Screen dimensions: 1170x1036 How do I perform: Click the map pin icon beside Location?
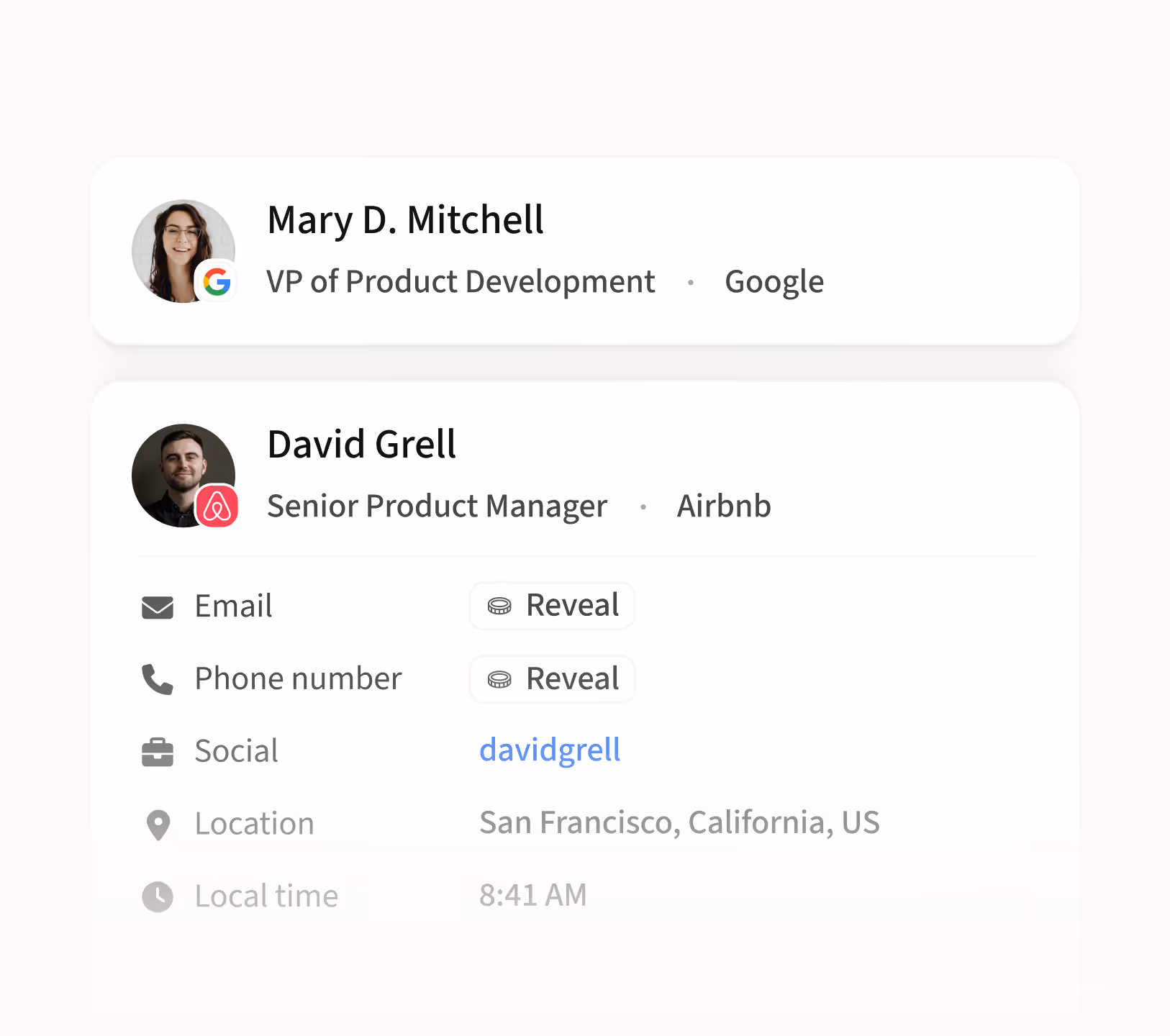[158, 825]
